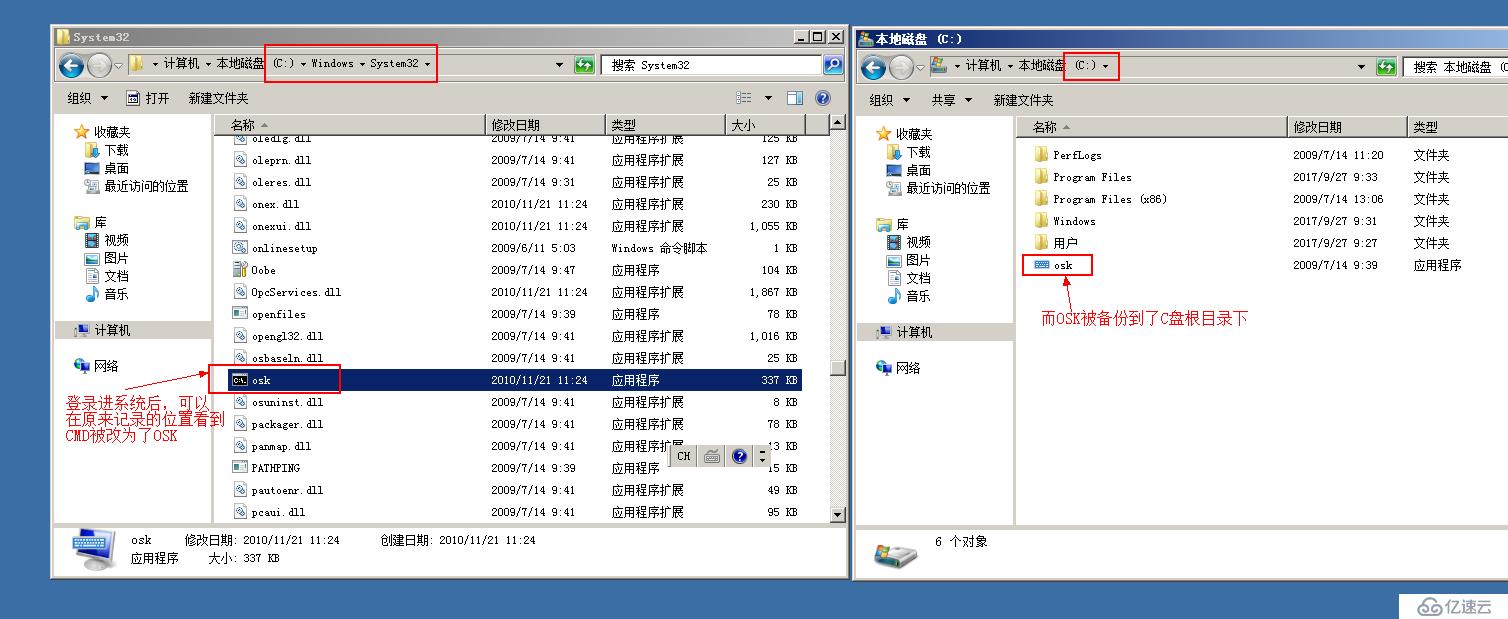Click Back arrow in System32 window

[x=71, y=66]
